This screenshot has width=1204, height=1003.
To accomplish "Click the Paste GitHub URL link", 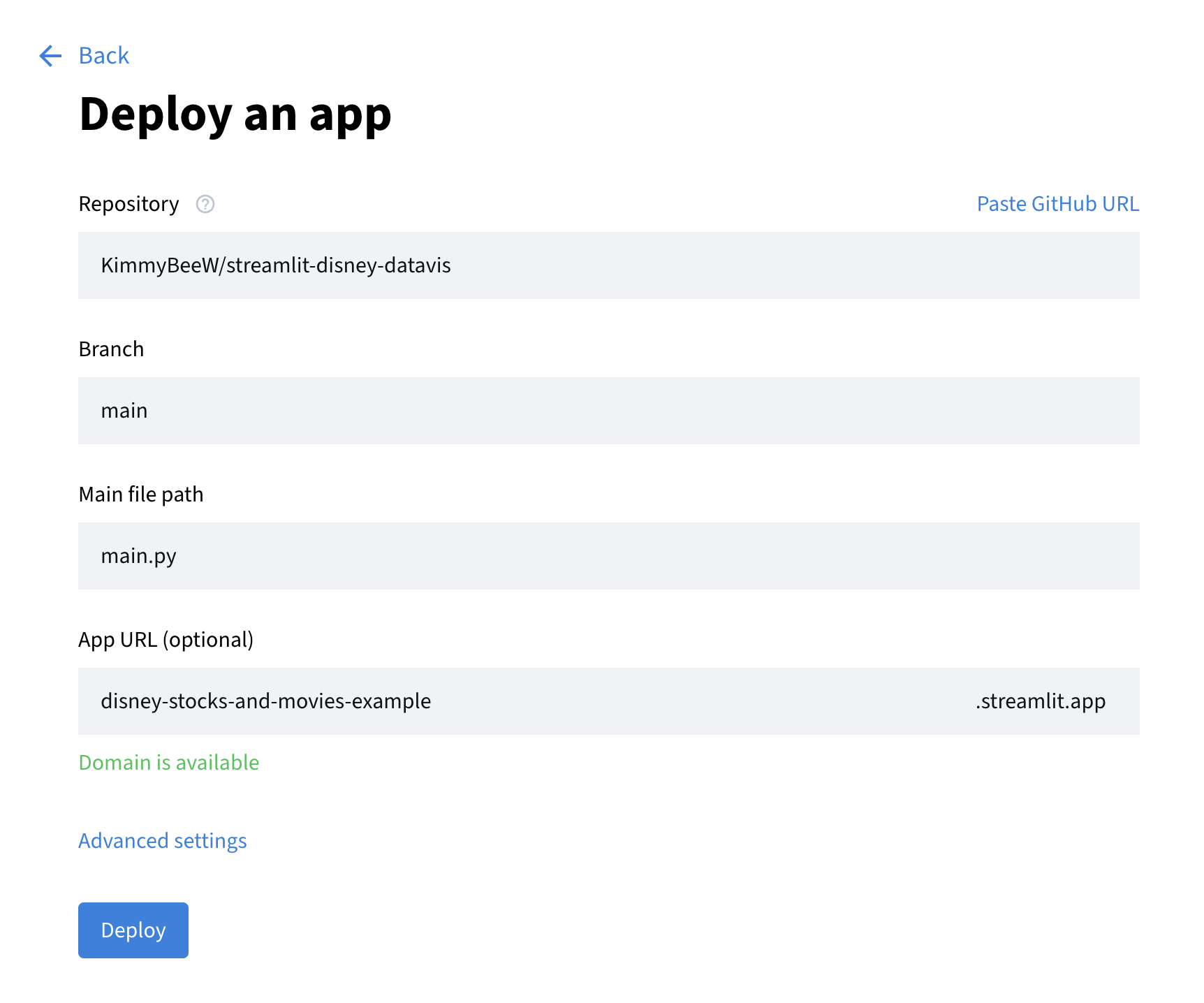I will pyautogui.click(x=1057, y=204).
